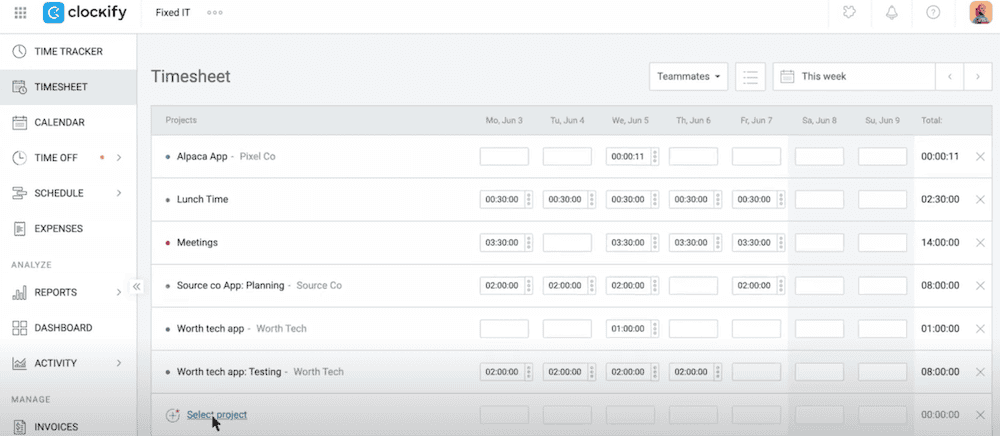This screenshot has height=436, width=1000.
Task: Open the notifications bell
Action: point(892,13)
